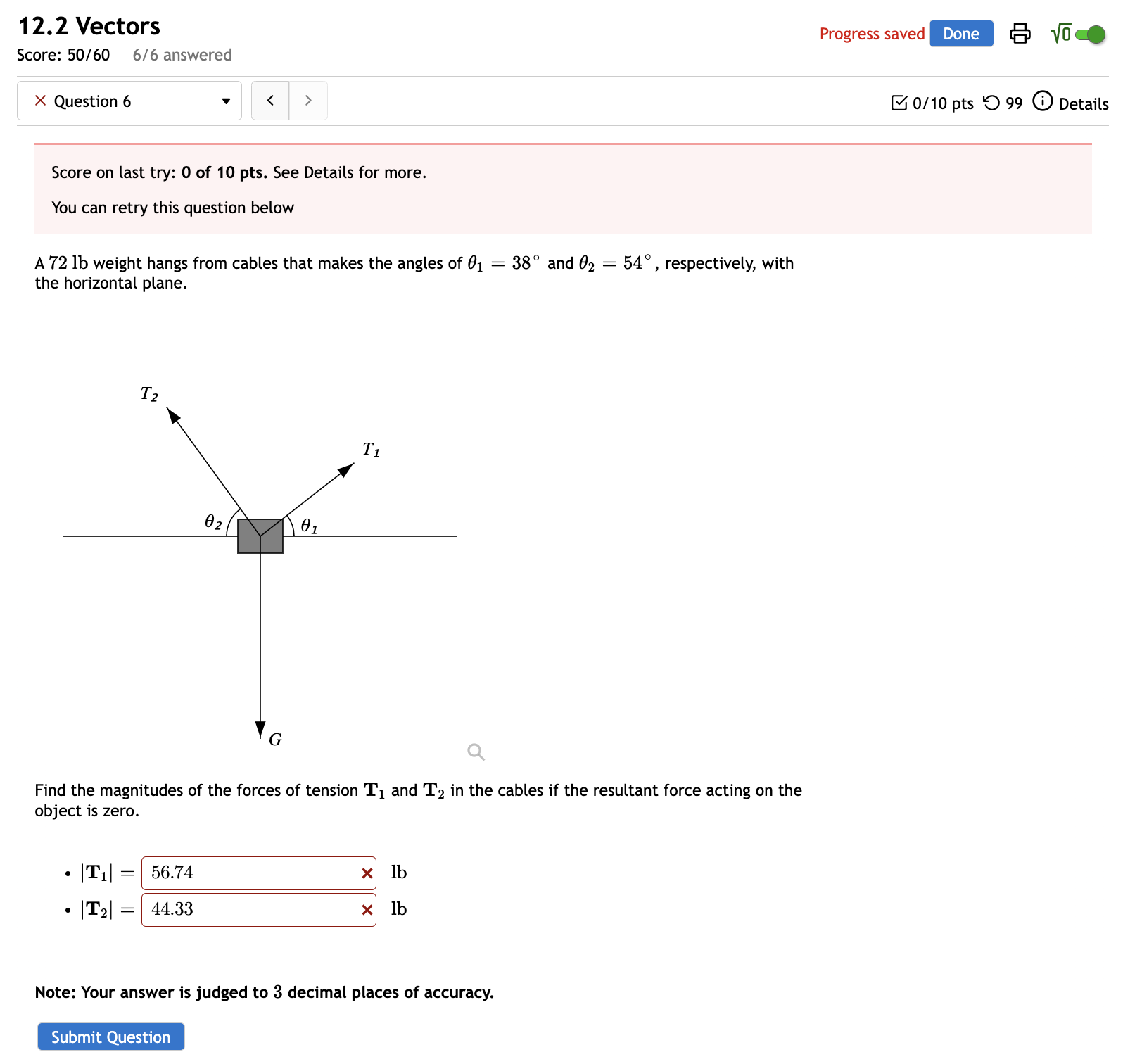
Task: Click the red X beside Question 6 label
Action: pyautogui.click(x=40, y=101)
